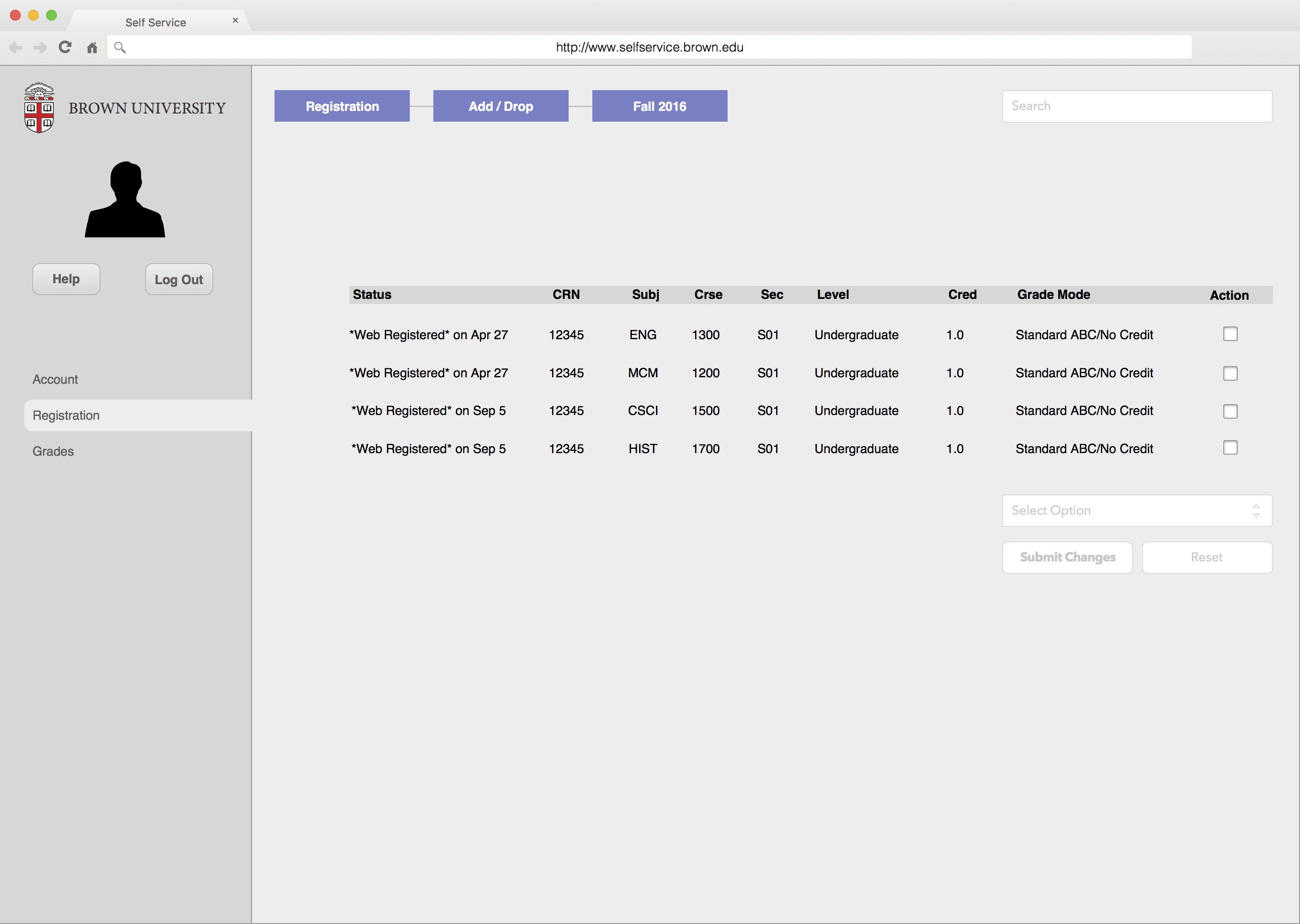Click the Sec column header
Image resolution: width=1300 pixels, height=924 pixels.
[772, 295]
